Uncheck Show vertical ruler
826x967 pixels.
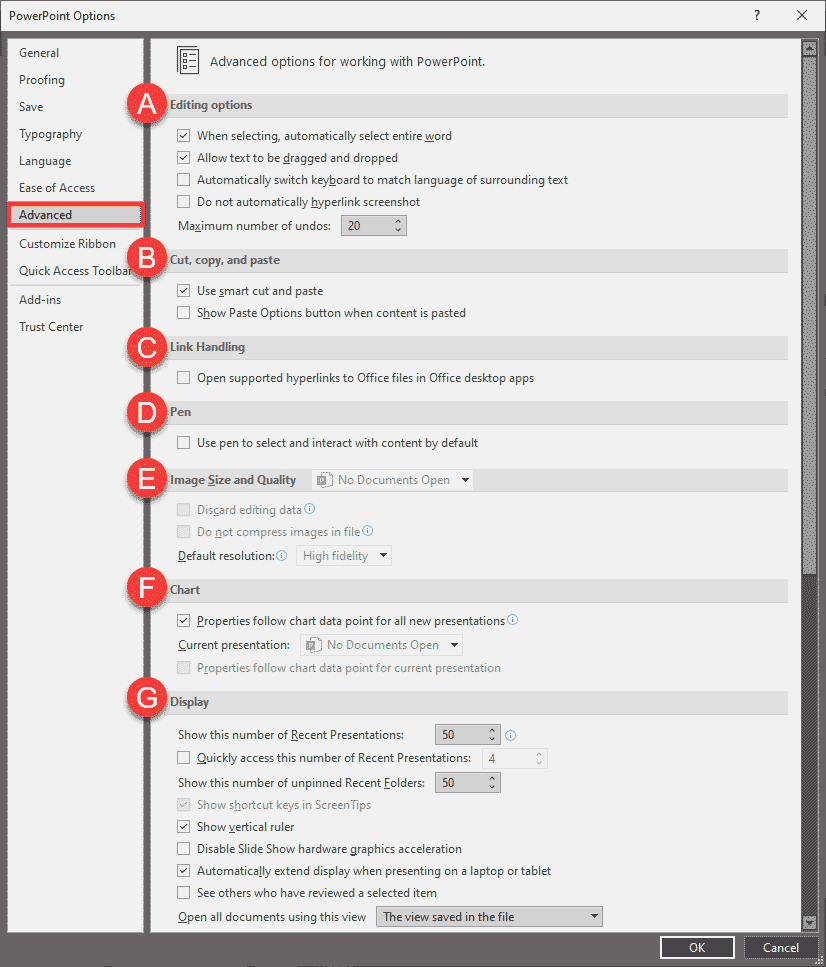coord(183,826)
